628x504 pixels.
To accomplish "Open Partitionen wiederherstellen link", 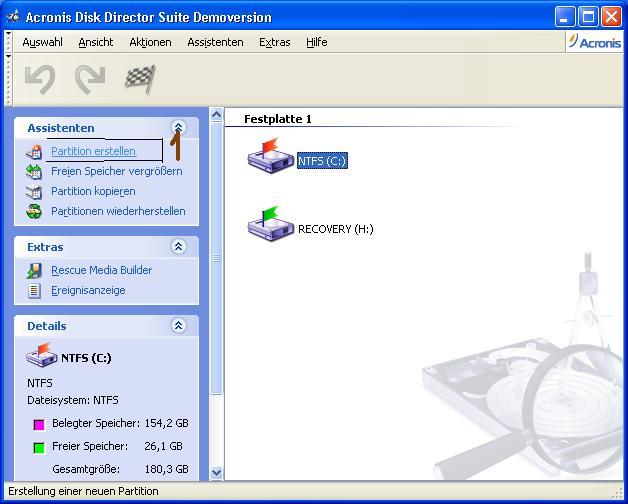I will [x=118, y=211].
